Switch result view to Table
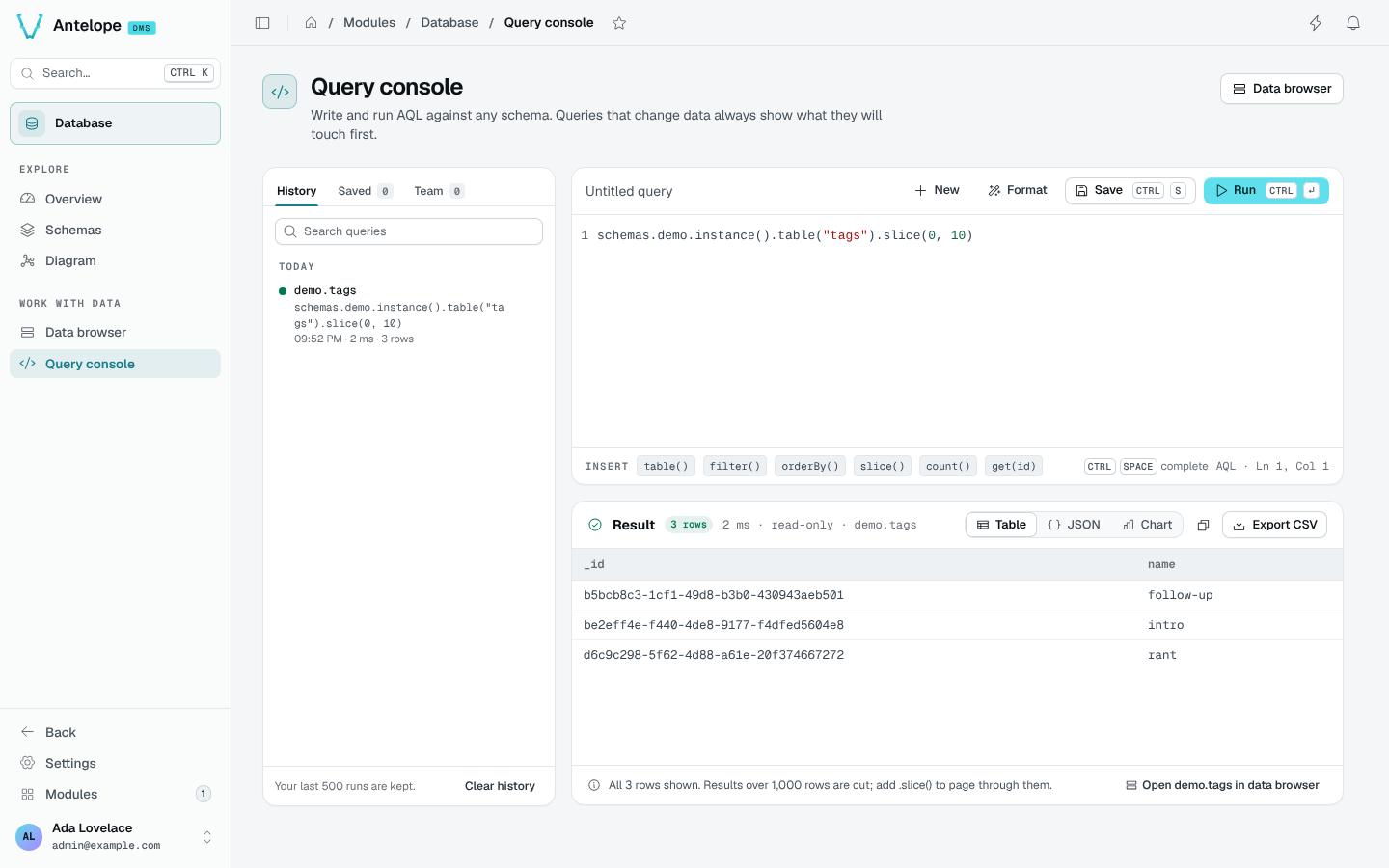 (x=1001, y=525)
